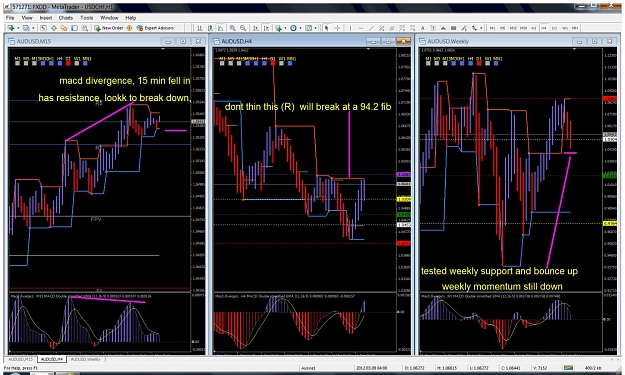Viewport: 625px width, 375px height.
Task: Expand the Profiles dropdown arrow
Action: [33, 28]
